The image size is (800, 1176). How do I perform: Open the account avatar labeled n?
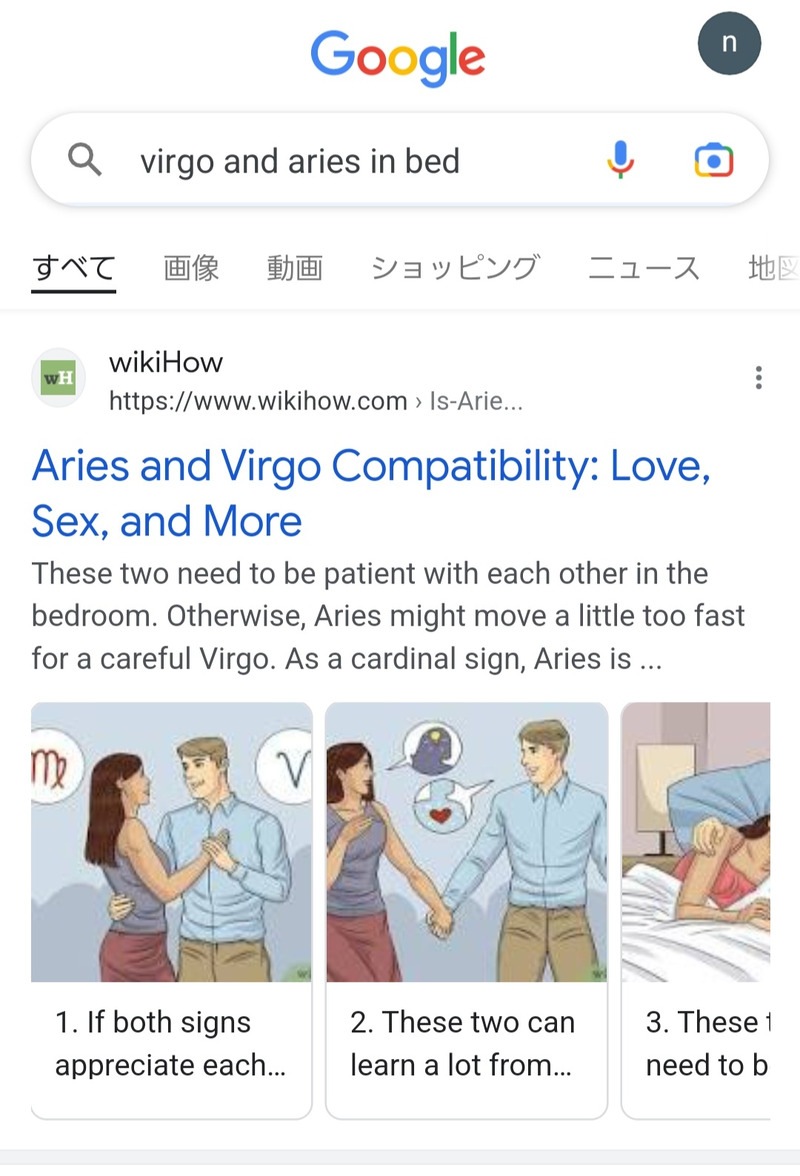729,43
